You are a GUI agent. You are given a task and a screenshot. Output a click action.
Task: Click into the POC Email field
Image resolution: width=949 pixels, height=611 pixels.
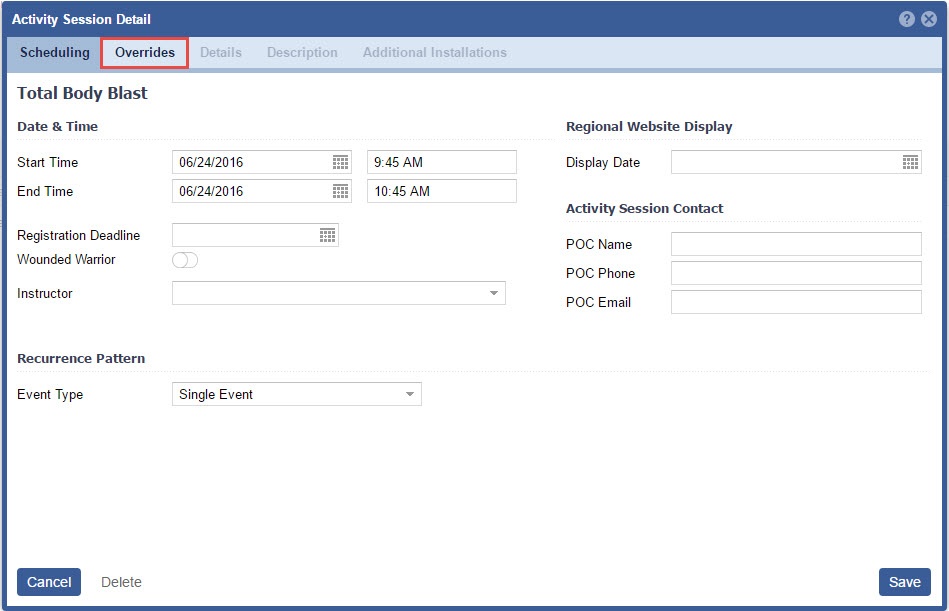pyautogui.click(x=795, y=302)
